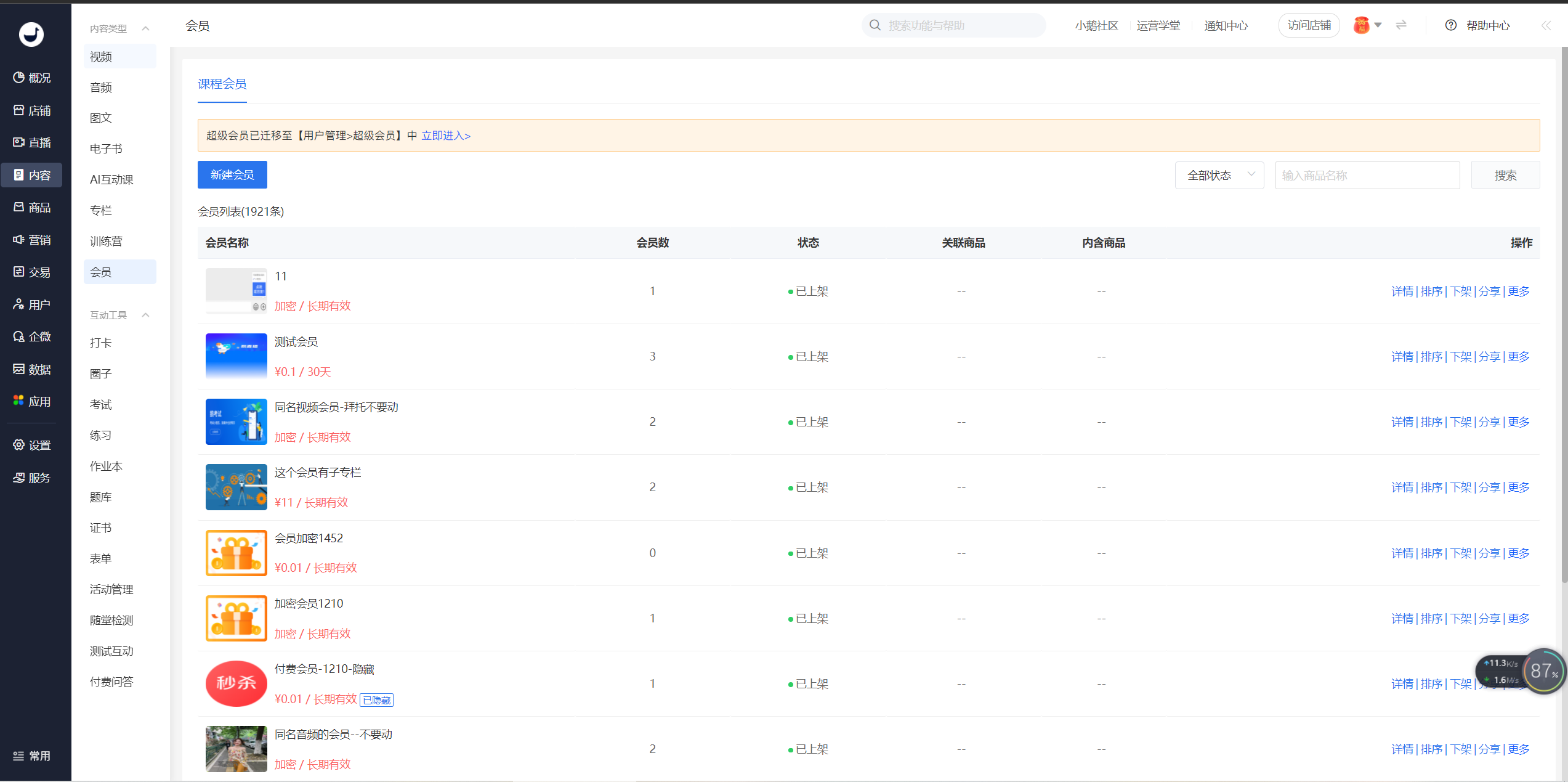This screenshot has width=1568, height=782.
Task: Switch to the 课程会员 tab
Action: point(222,84)
